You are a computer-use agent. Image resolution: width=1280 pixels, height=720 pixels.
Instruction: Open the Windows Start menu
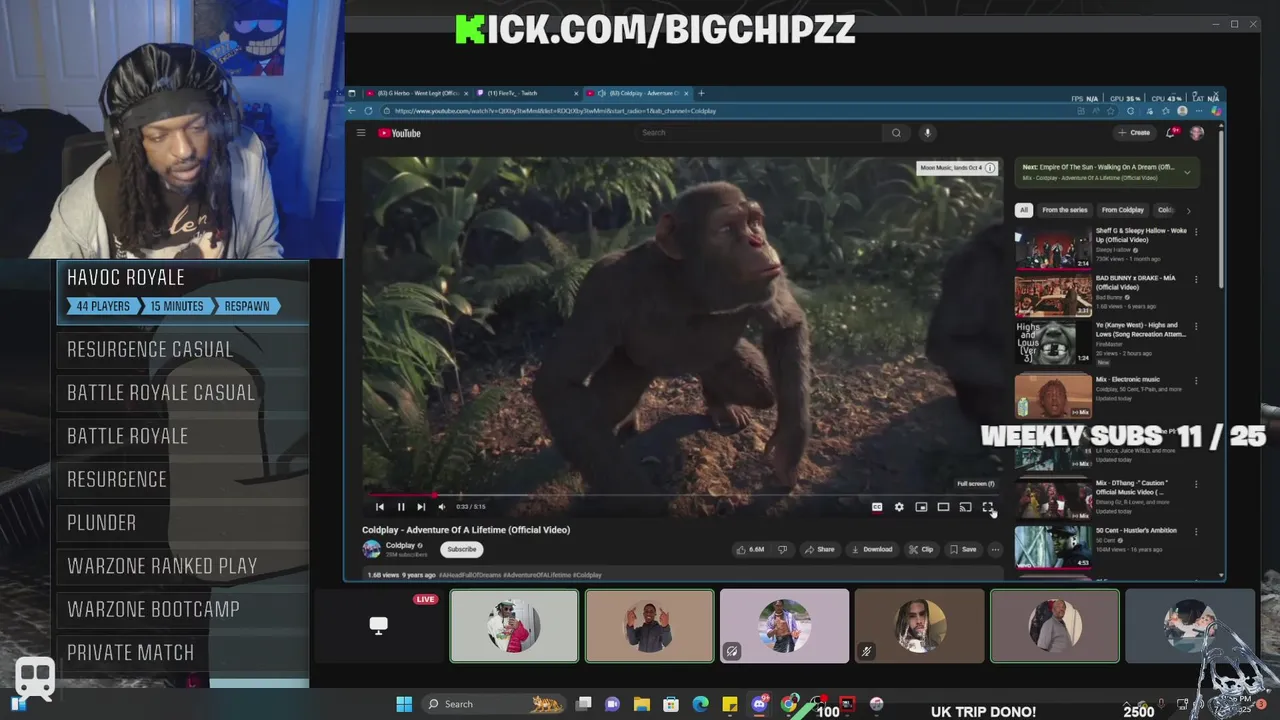point(404,704)
